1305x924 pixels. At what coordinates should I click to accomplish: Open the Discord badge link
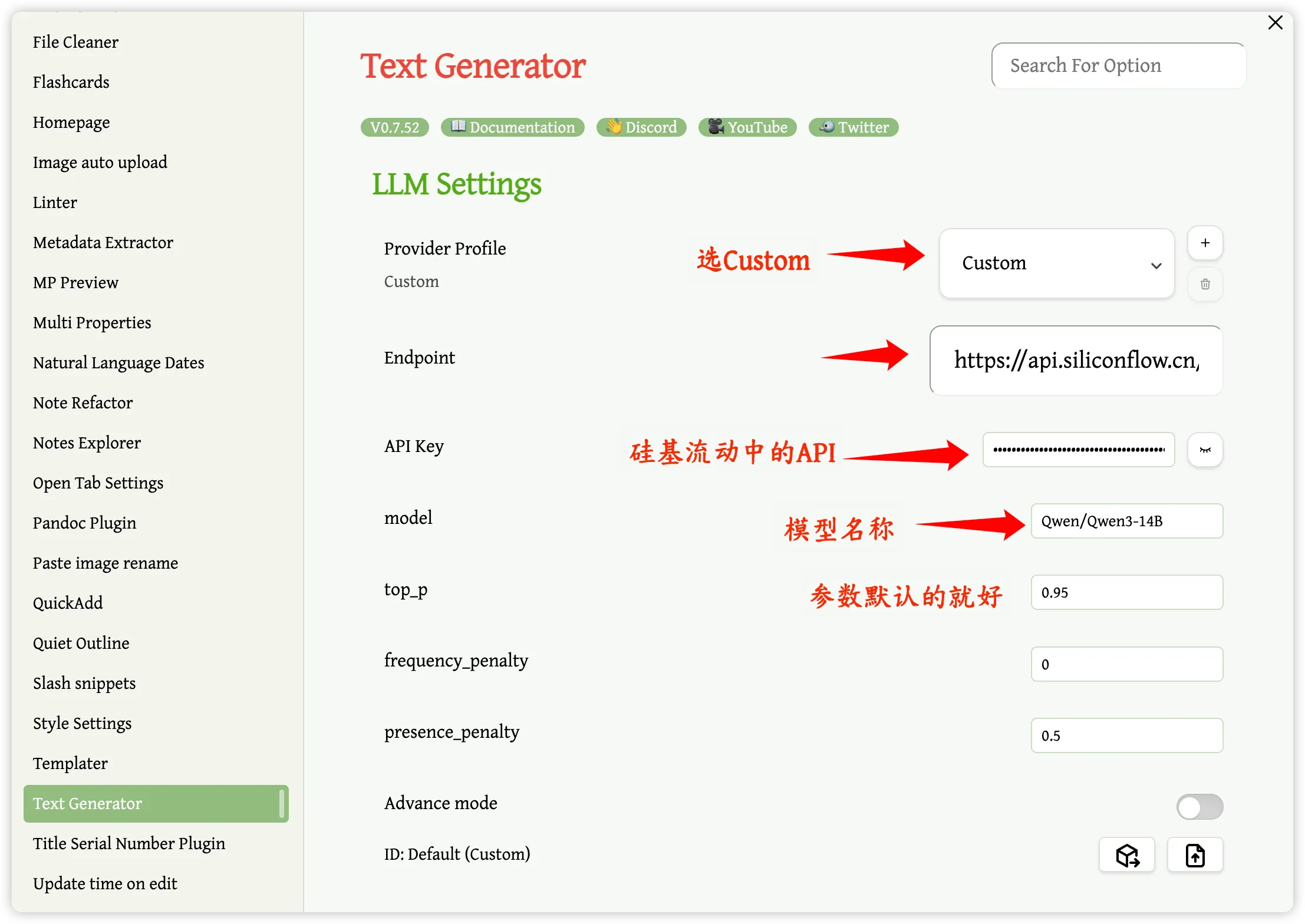[641, 127]
